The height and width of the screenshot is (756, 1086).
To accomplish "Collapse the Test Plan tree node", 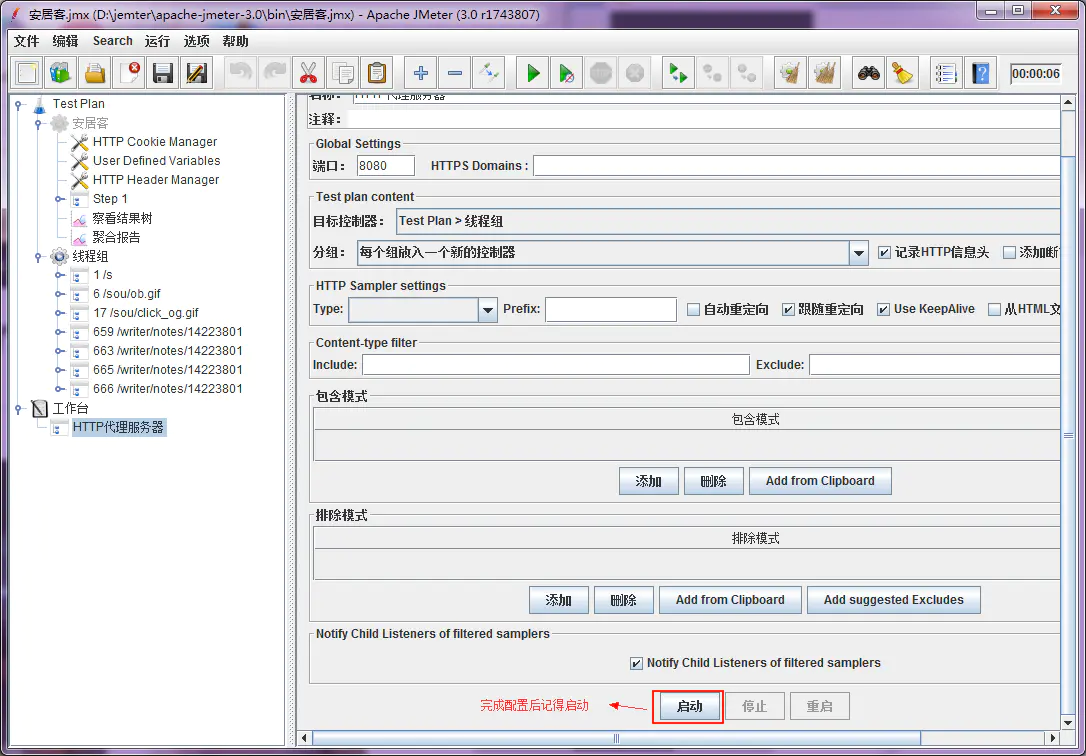I will [x=19, y=105].
